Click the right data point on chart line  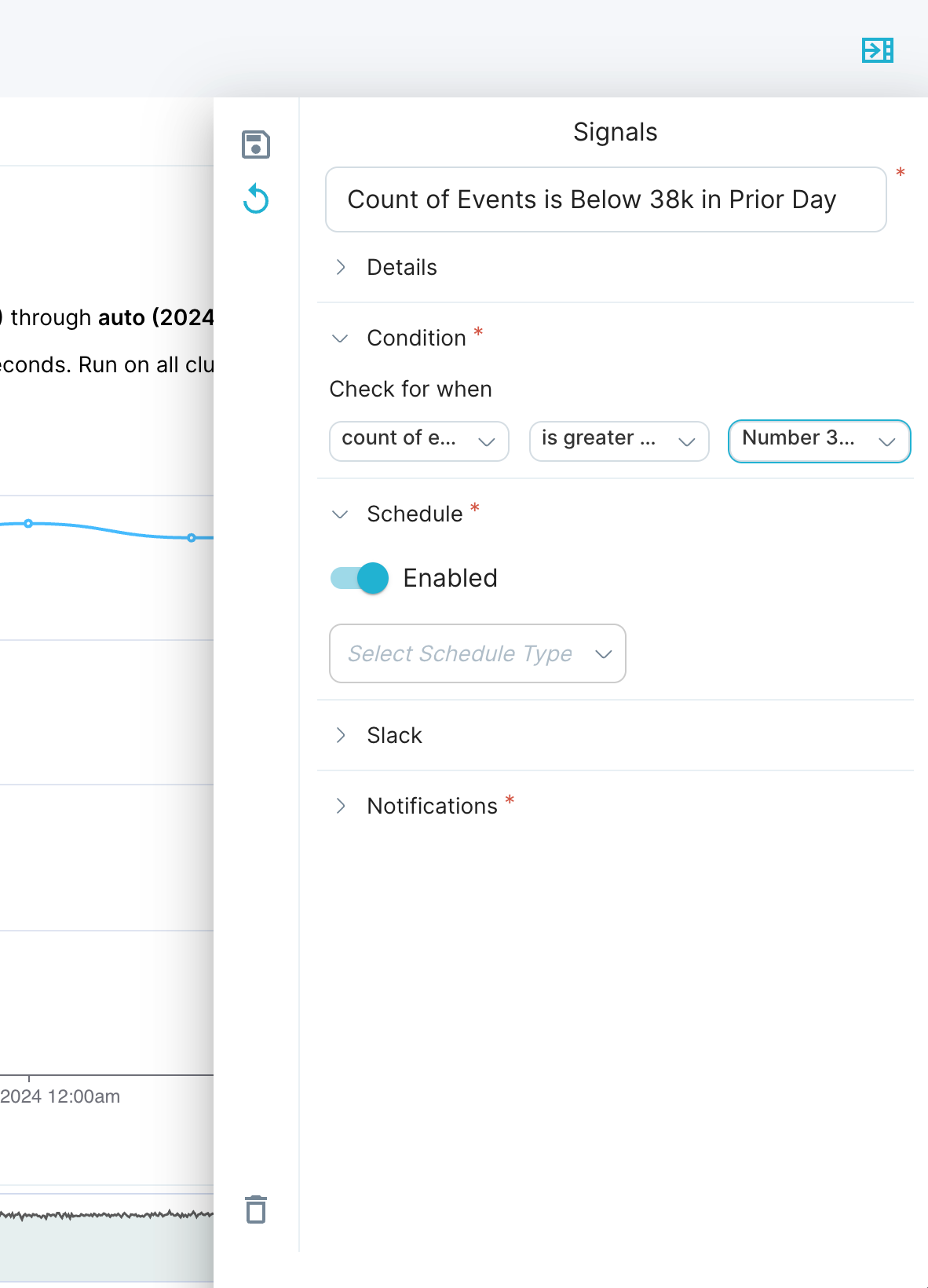click(192, 538)
